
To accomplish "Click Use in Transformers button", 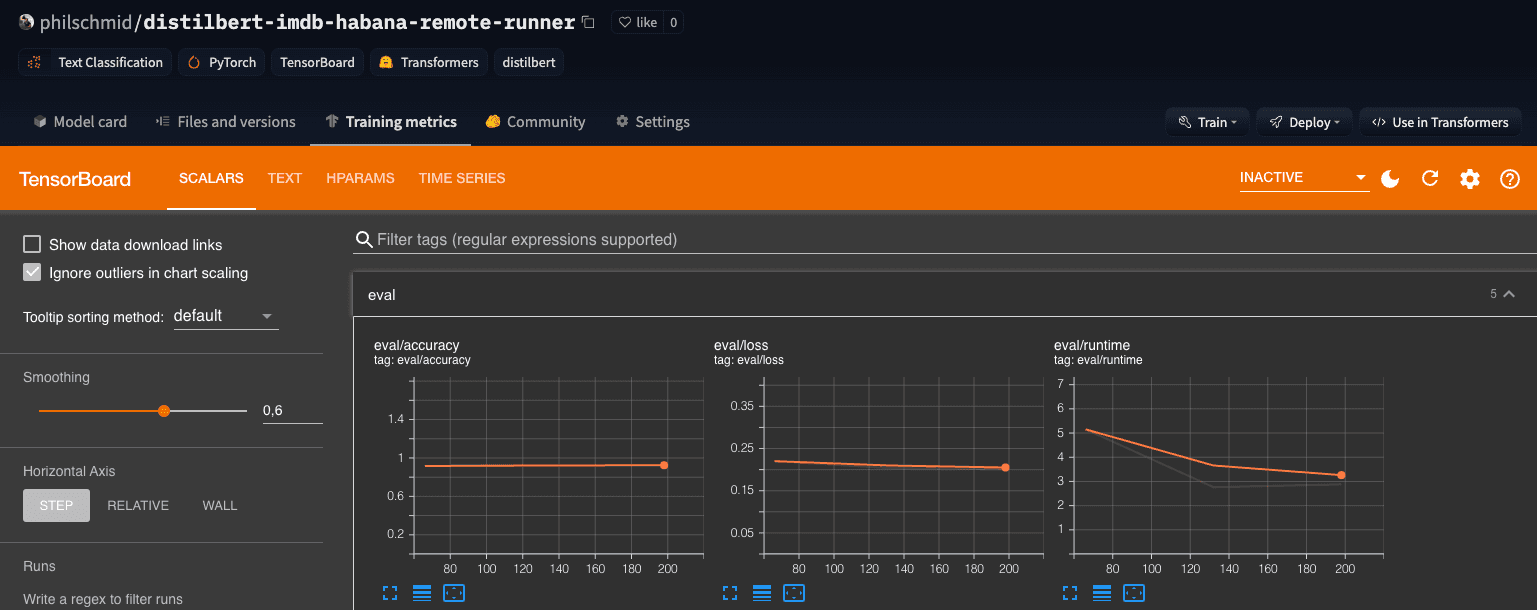I will click(x=1440, y=122).
